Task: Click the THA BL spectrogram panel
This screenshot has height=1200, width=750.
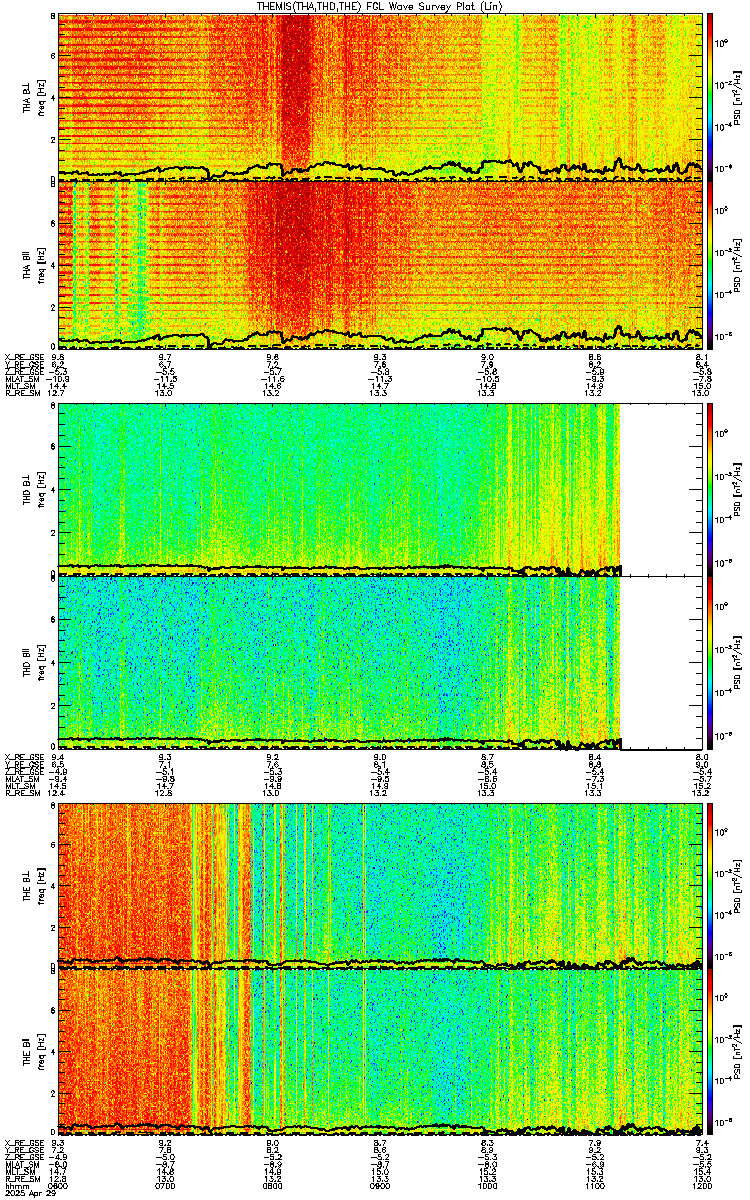Action: [x=381, y=96]
